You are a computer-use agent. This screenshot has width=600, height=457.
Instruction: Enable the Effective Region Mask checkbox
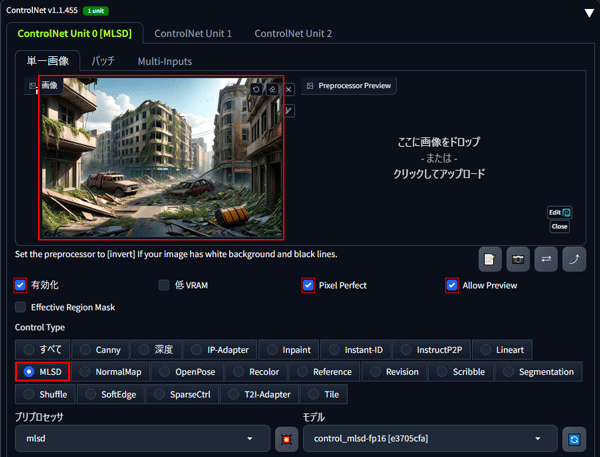tap(20, 307)
